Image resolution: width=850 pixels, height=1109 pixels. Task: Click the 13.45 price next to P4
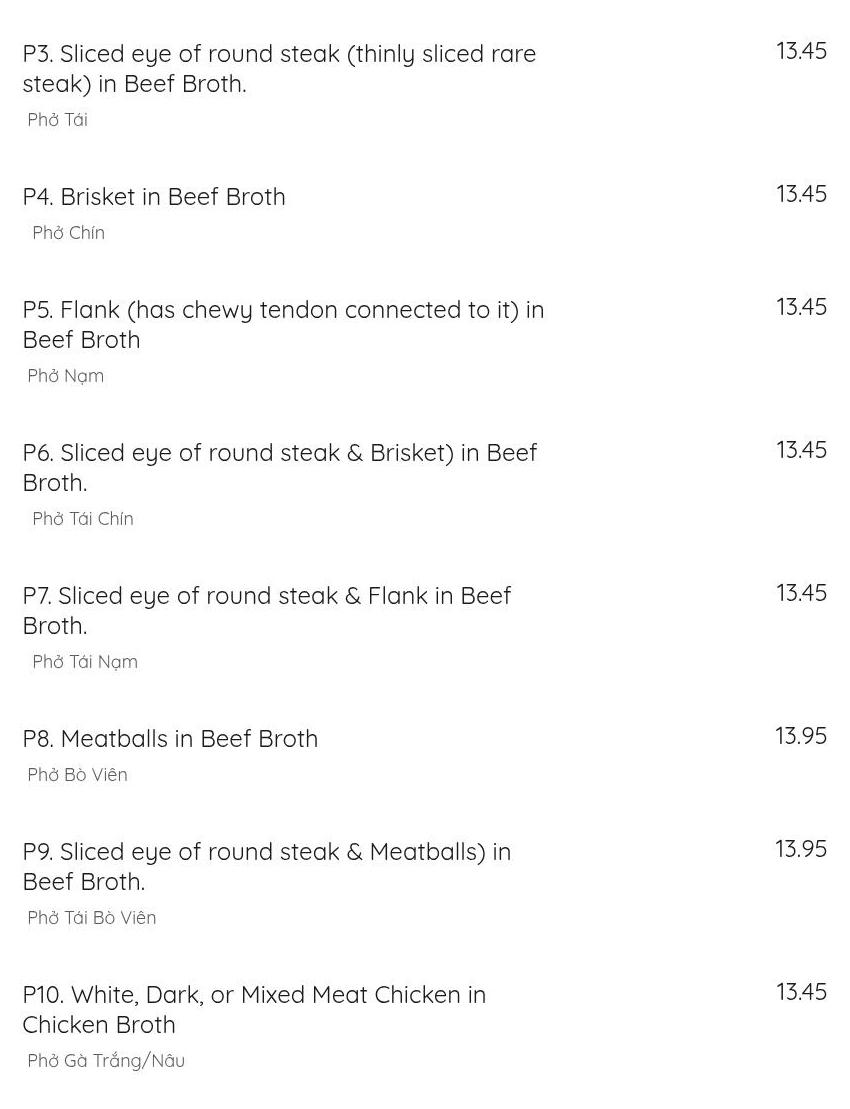(x=801, y=194)
